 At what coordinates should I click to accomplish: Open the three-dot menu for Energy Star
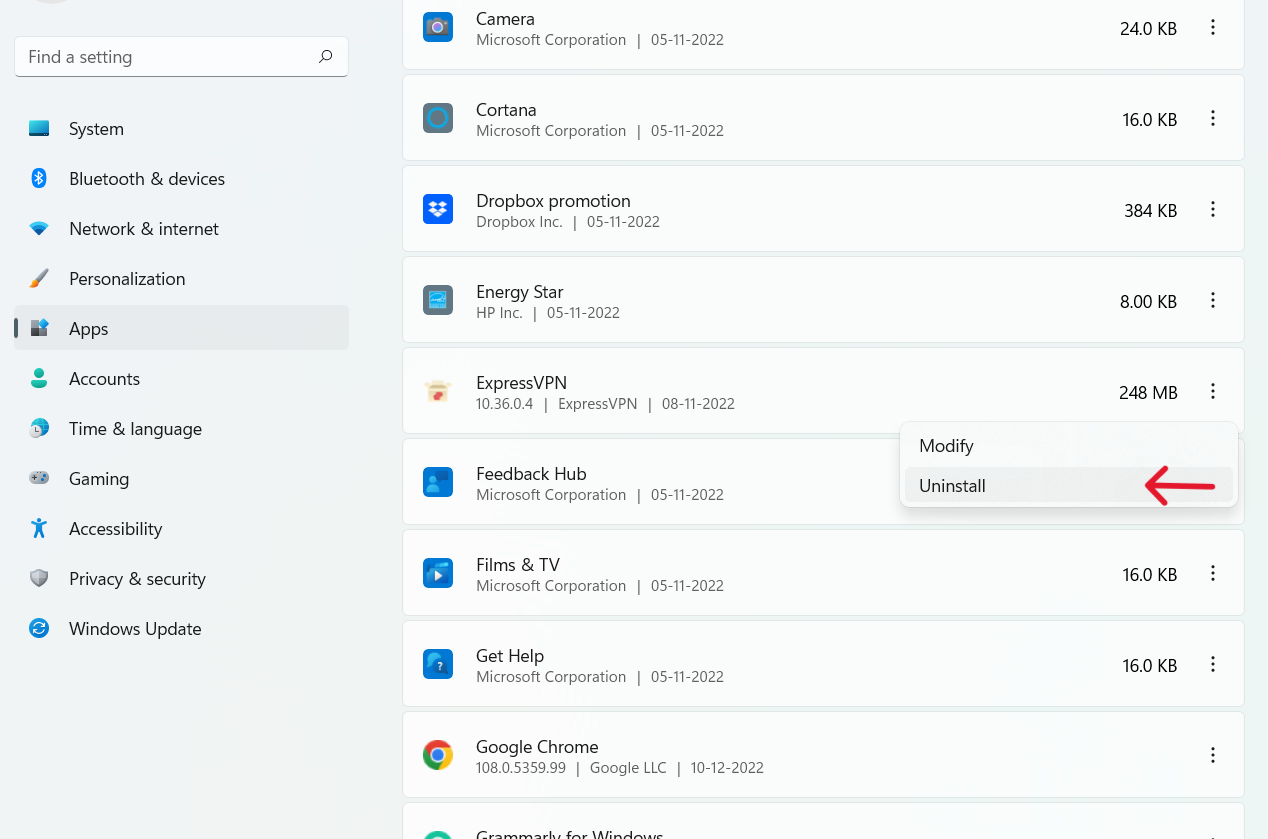(1213, 301)
